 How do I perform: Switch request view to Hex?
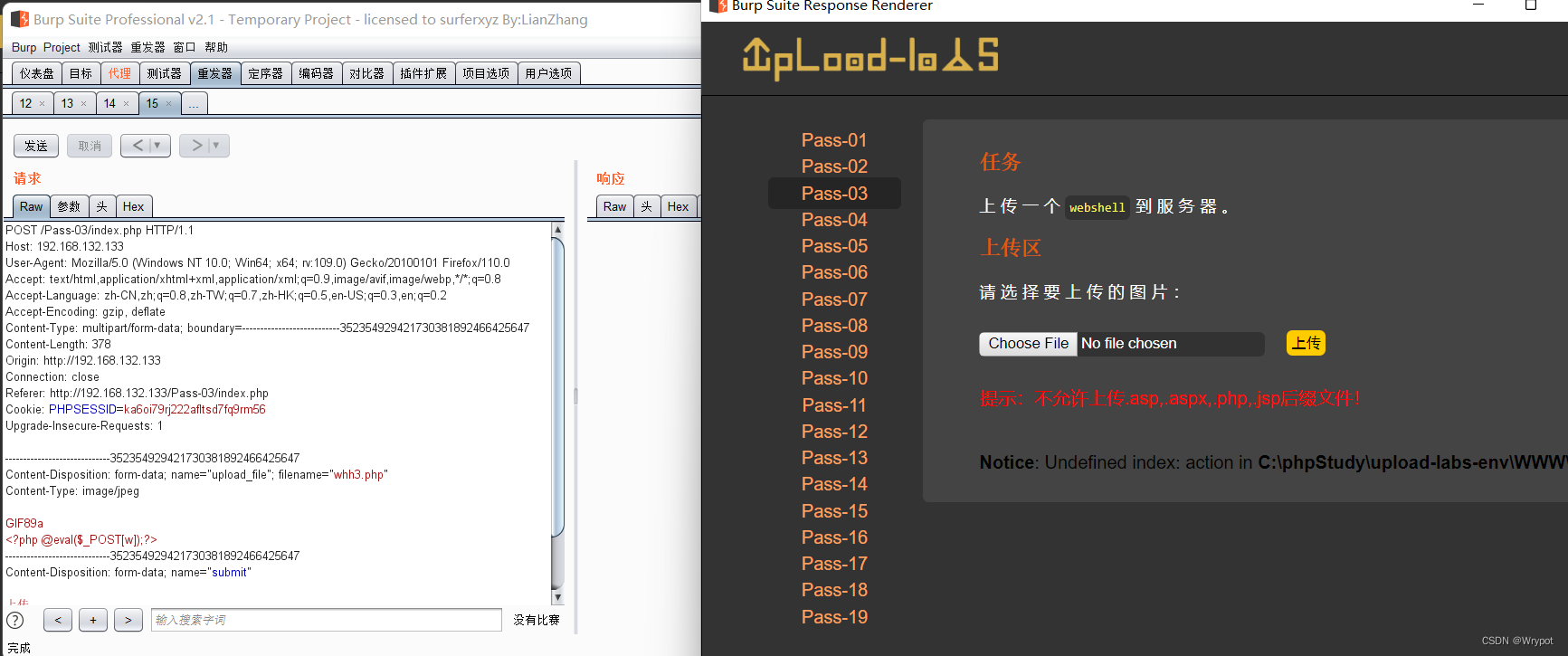(x=133, y=207)
